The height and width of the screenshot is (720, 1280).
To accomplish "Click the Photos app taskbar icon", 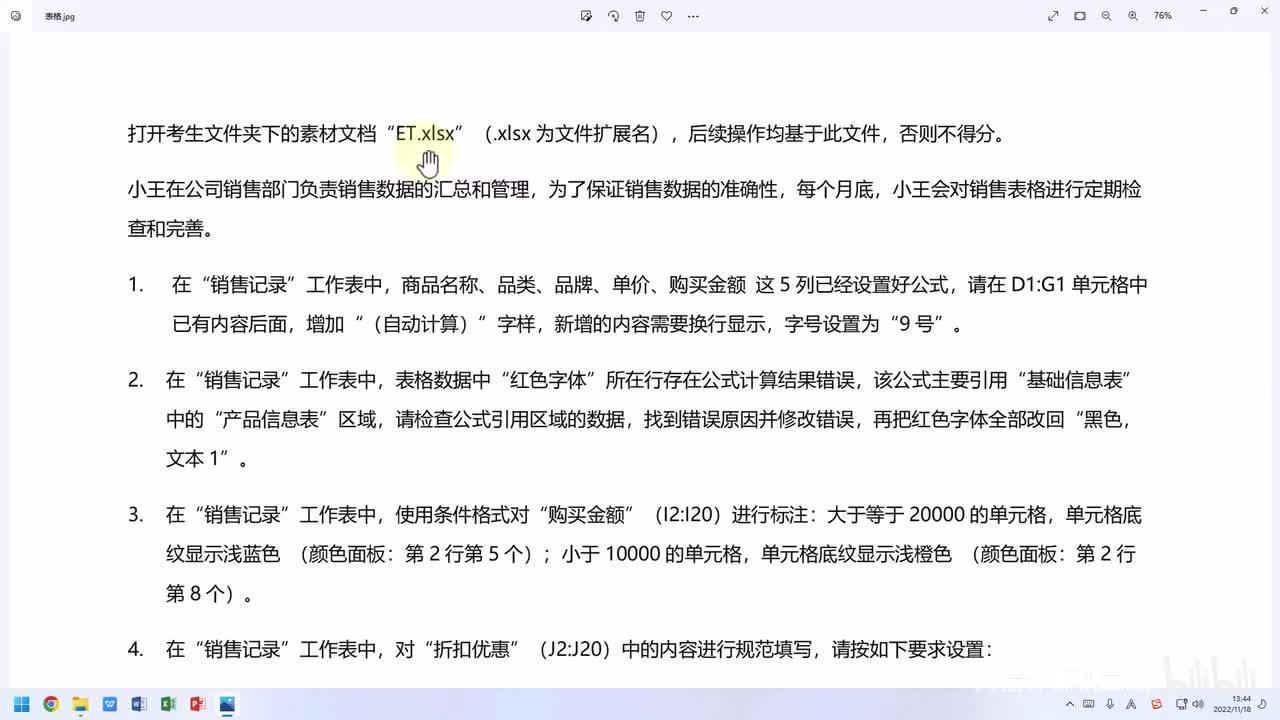I will pyautogui.click(x=227, y=704).
